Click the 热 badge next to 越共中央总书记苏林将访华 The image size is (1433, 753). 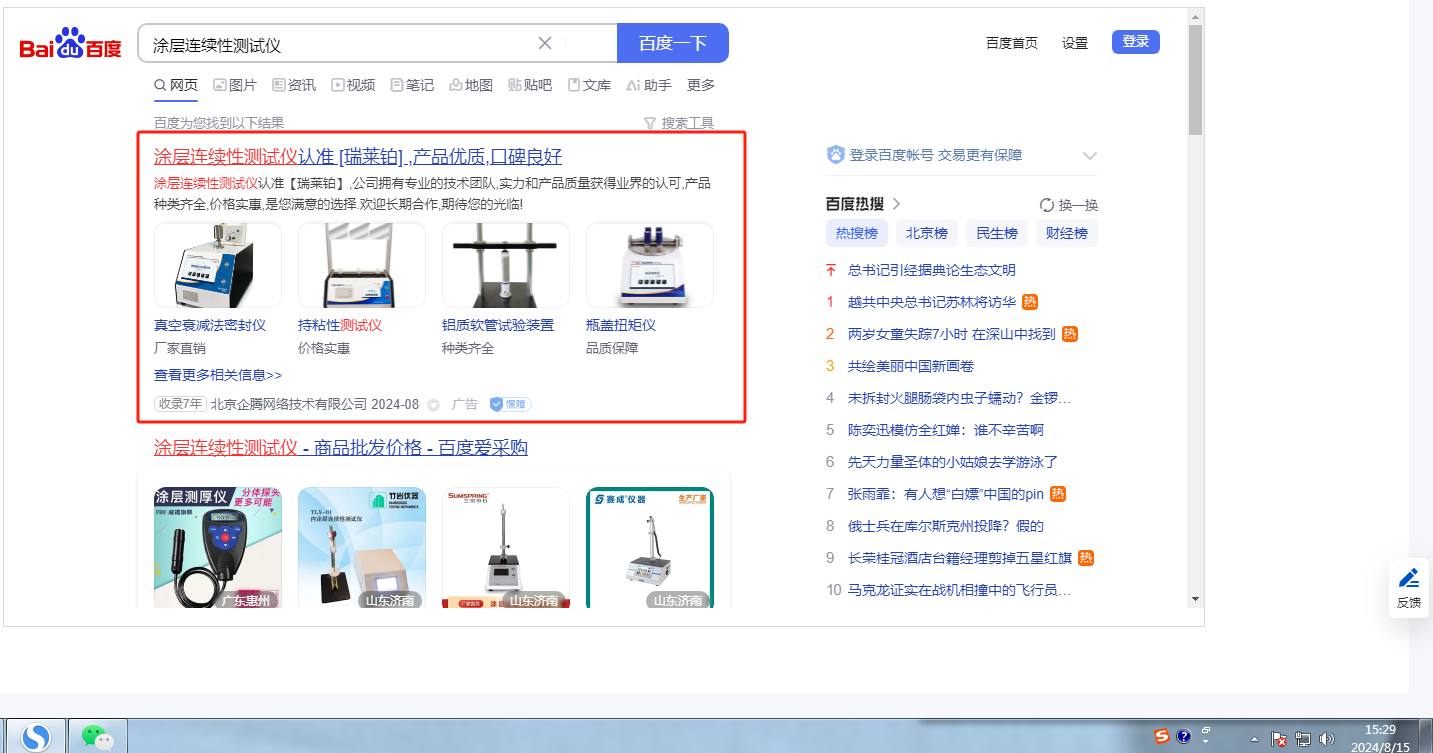tap(1030, 302)
